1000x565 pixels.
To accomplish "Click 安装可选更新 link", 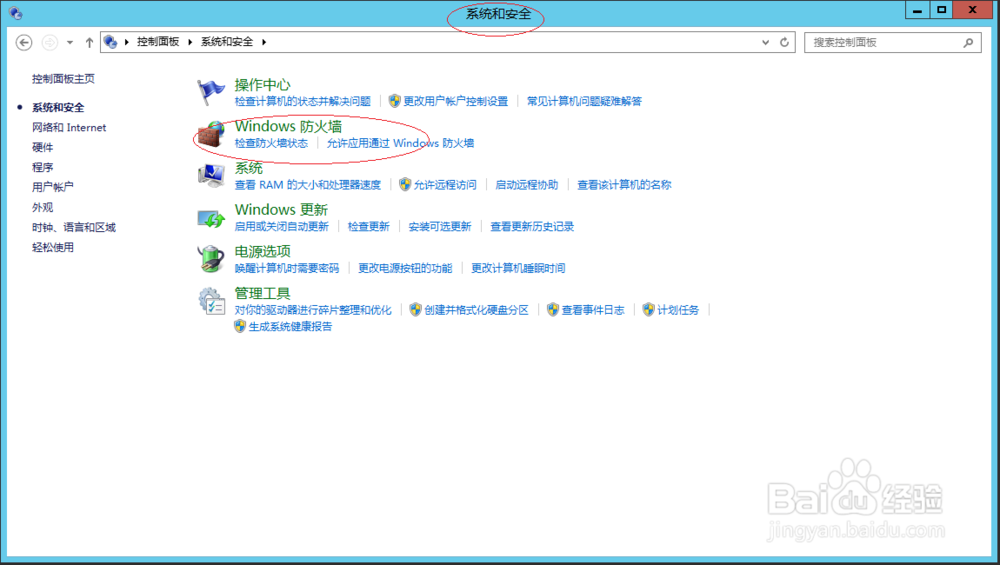I will 440,226.
